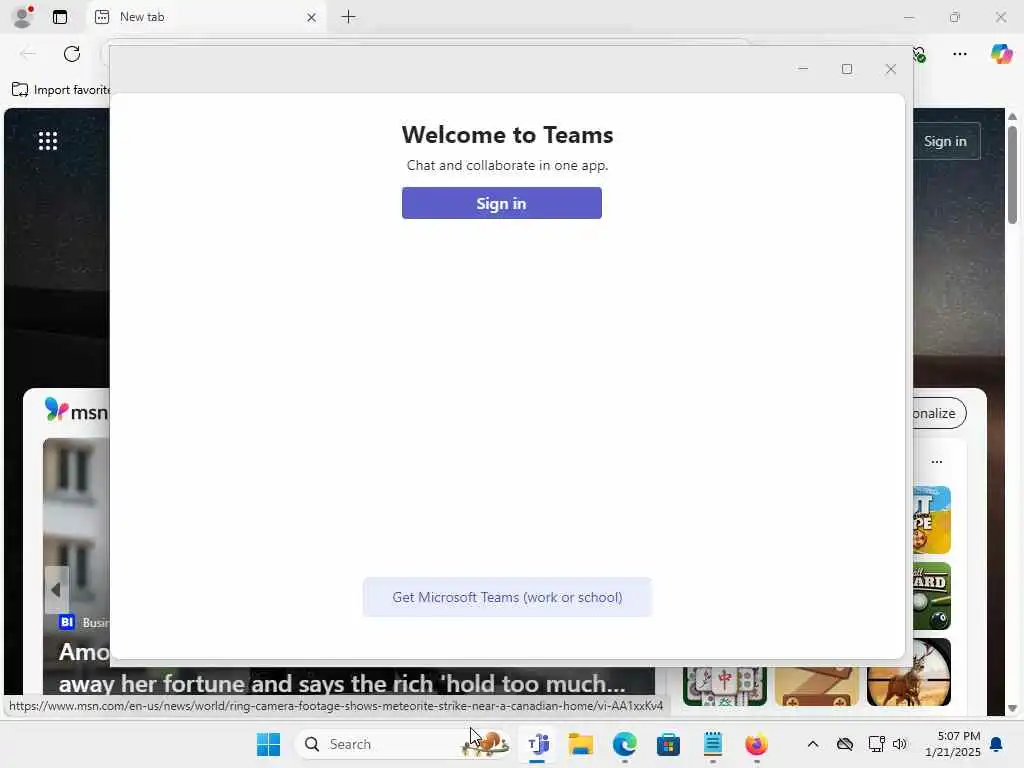Go to previous news slide arrow
The width and height of the screenshot is (1024, 768).
pos(56,590)
